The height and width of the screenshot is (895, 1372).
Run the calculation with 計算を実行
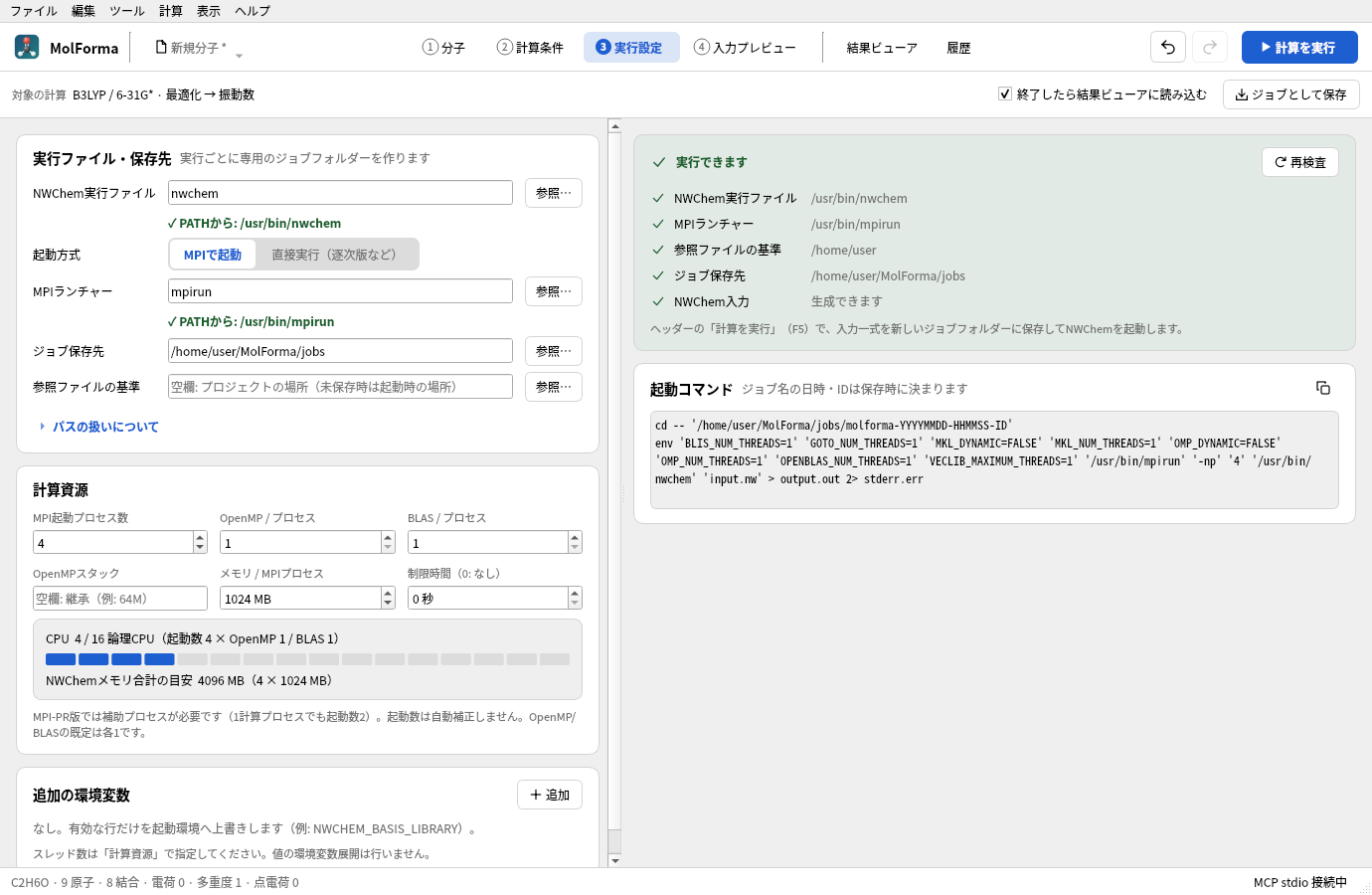pyautogui.click(x=1299, y=47)
